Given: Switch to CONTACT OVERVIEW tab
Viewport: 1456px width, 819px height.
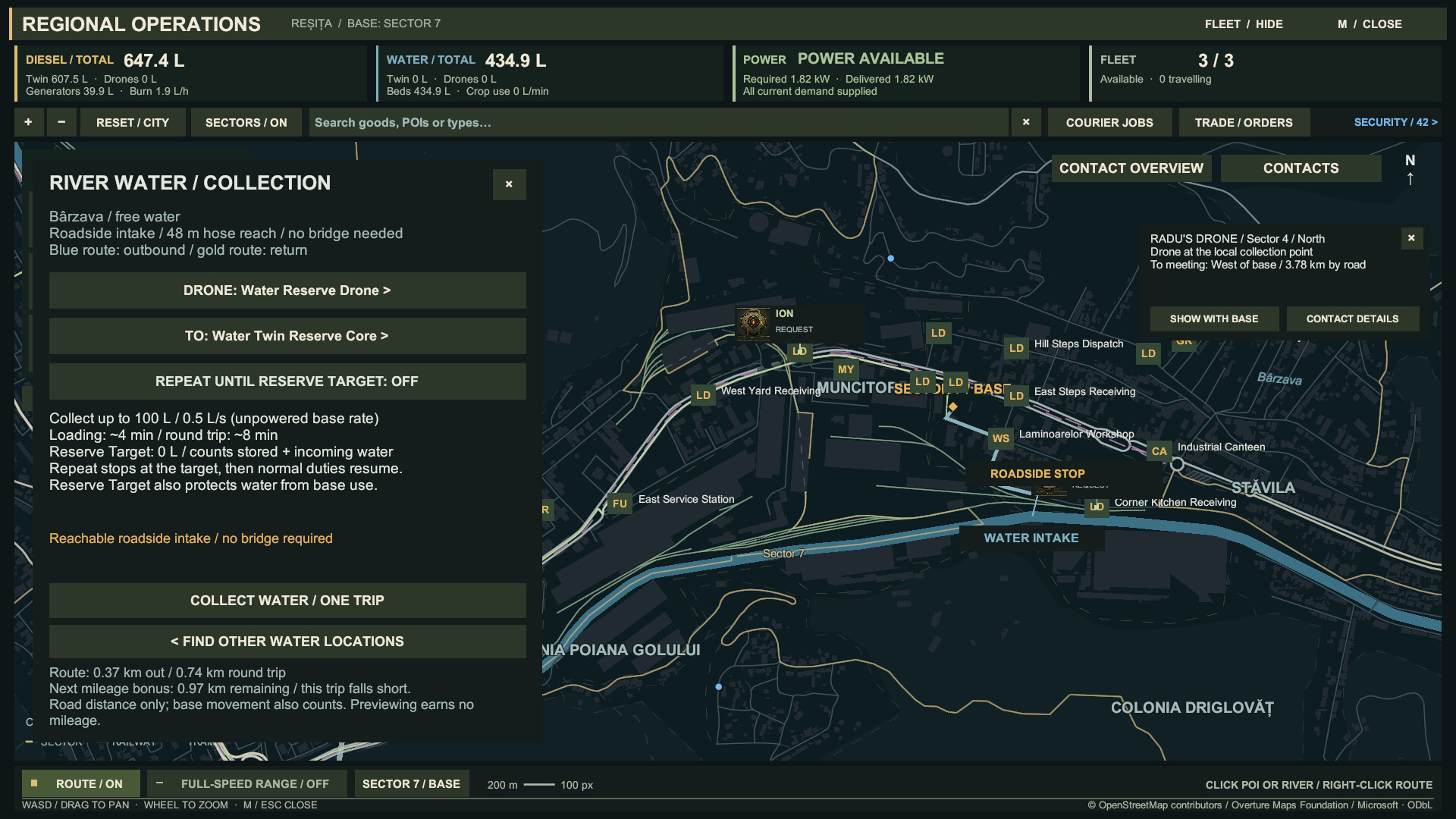Looking at the screenshot, I should tap(1131, 168).
